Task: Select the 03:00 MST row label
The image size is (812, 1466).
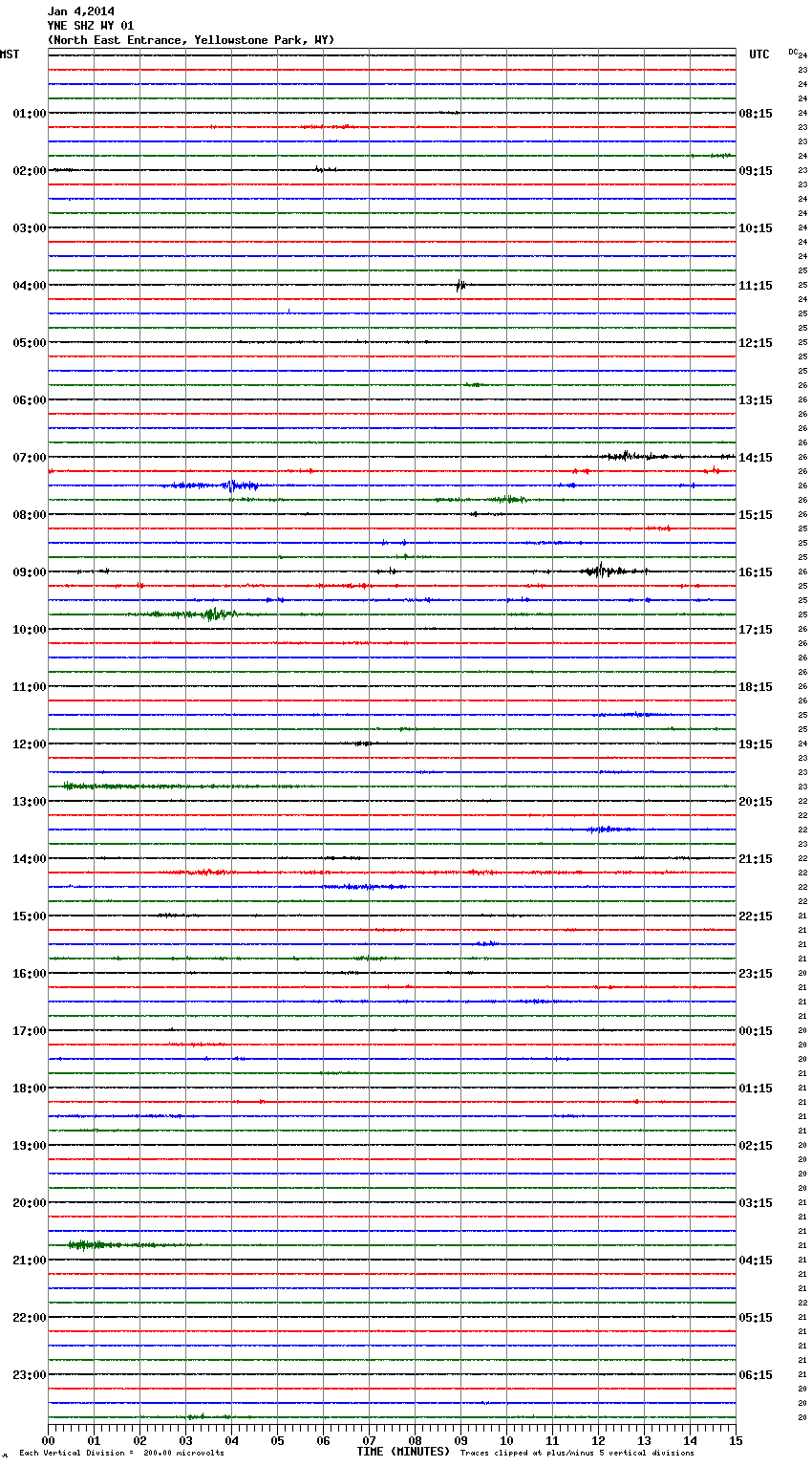Action: (30, 227)
